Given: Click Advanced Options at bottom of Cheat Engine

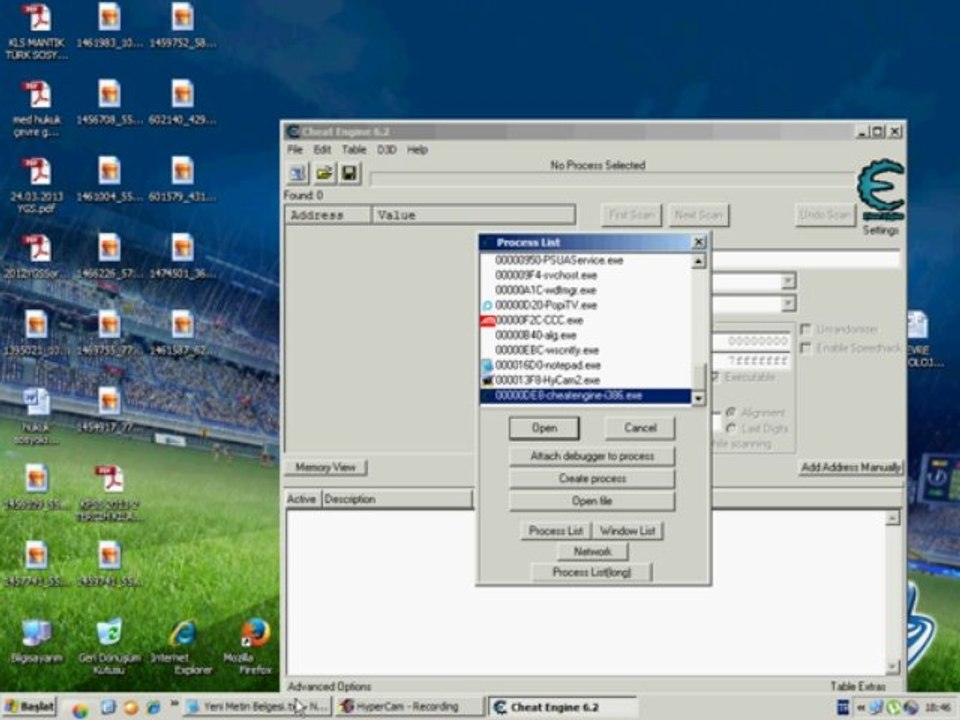Looking at the screenshot, I should pos(329,686).
